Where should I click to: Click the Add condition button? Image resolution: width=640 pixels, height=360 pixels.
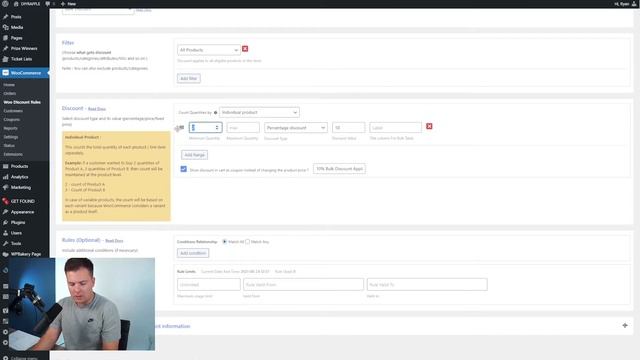[x=193, y=253]
